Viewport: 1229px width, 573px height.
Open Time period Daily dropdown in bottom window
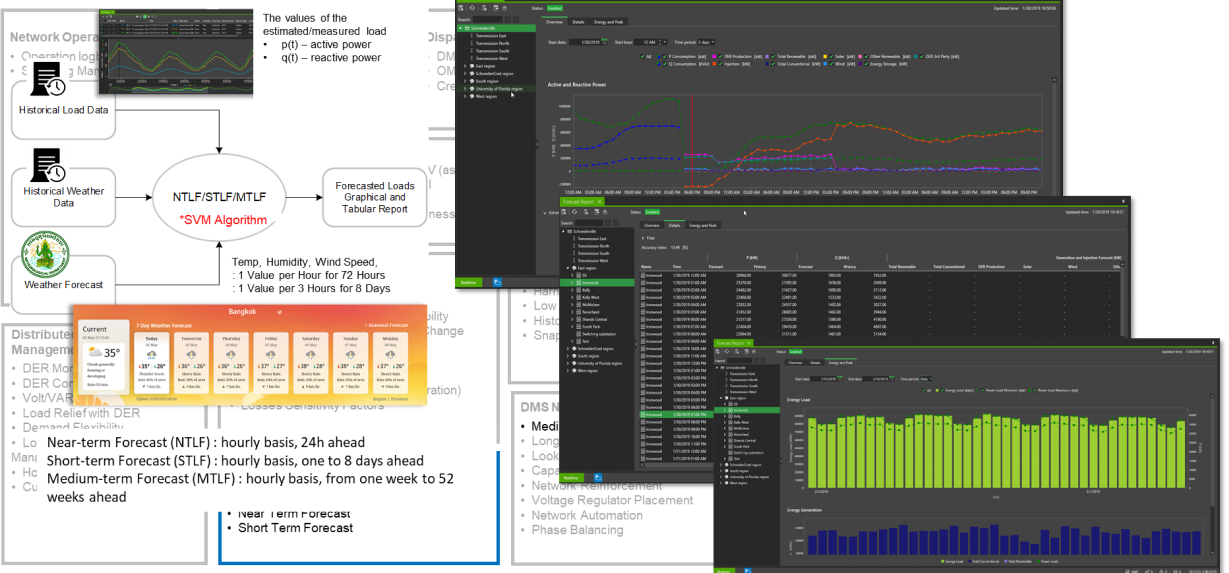pos(926,379)
